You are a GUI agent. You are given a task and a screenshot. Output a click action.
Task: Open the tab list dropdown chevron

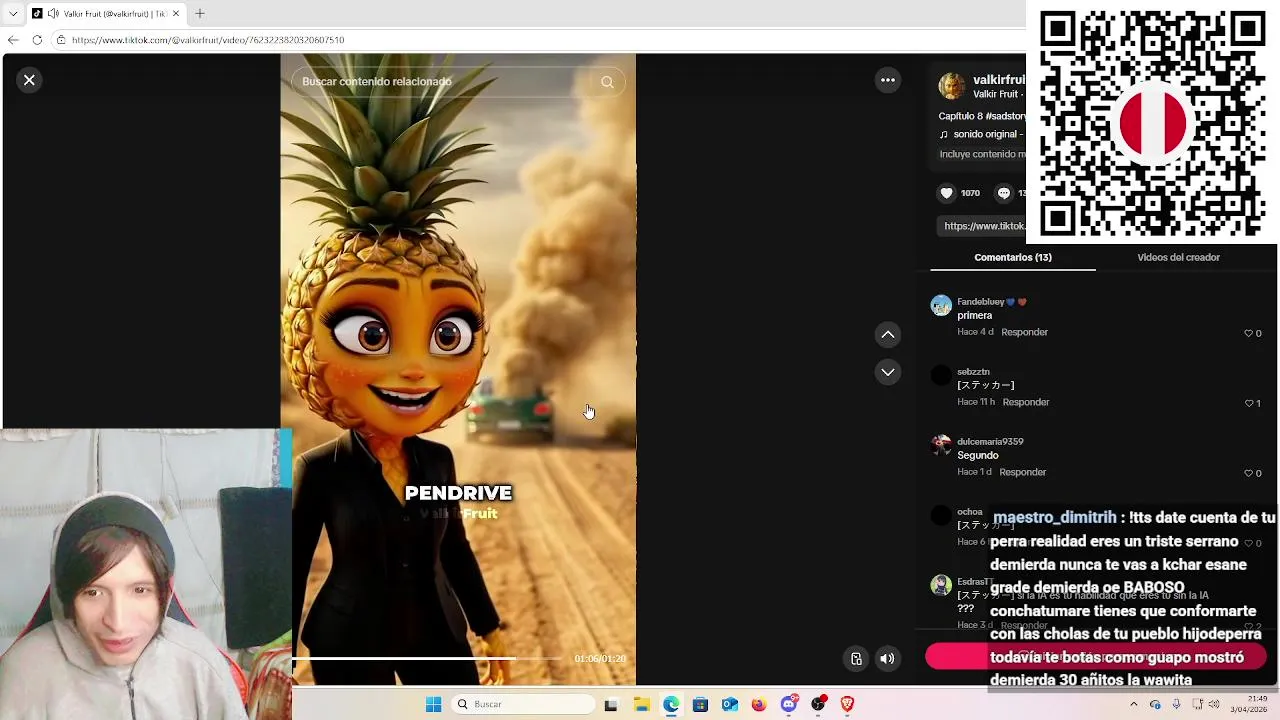(12, 14)
